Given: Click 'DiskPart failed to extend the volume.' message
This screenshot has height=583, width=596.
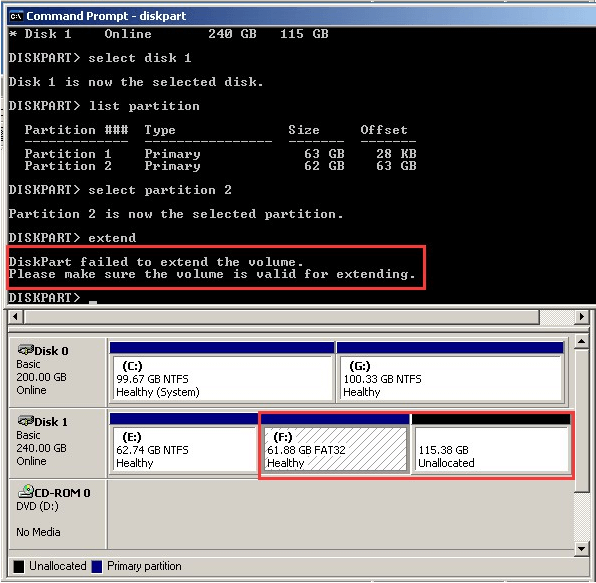Looking at the screenshot, I should [x=156, y=262].
